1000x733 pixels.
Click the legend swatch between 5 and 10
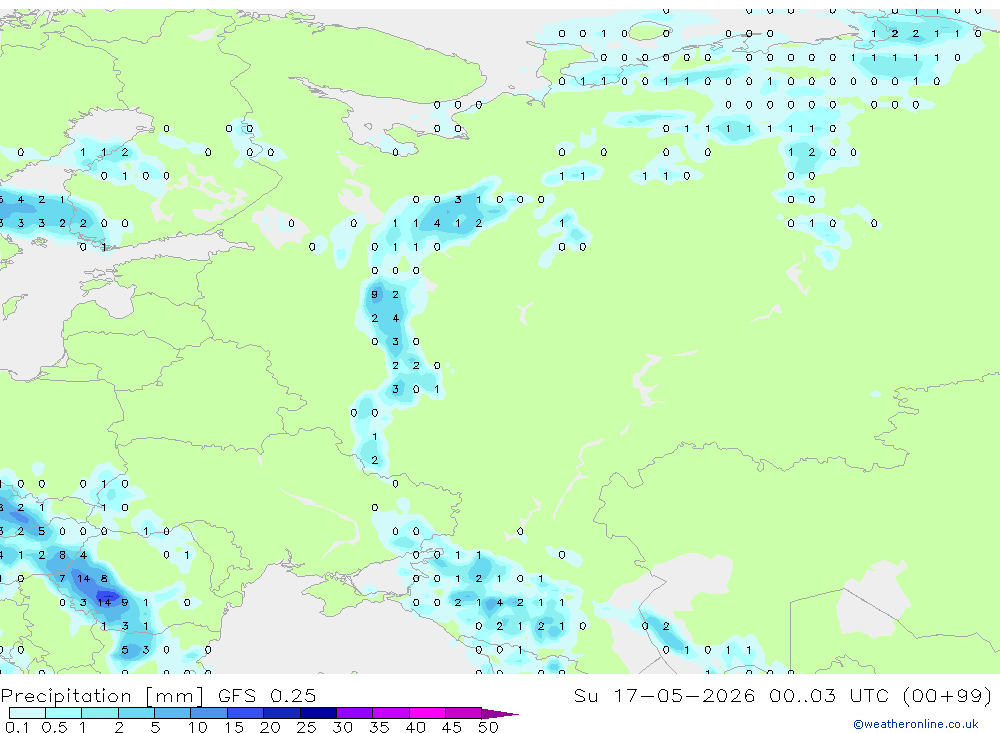(172, 713)
